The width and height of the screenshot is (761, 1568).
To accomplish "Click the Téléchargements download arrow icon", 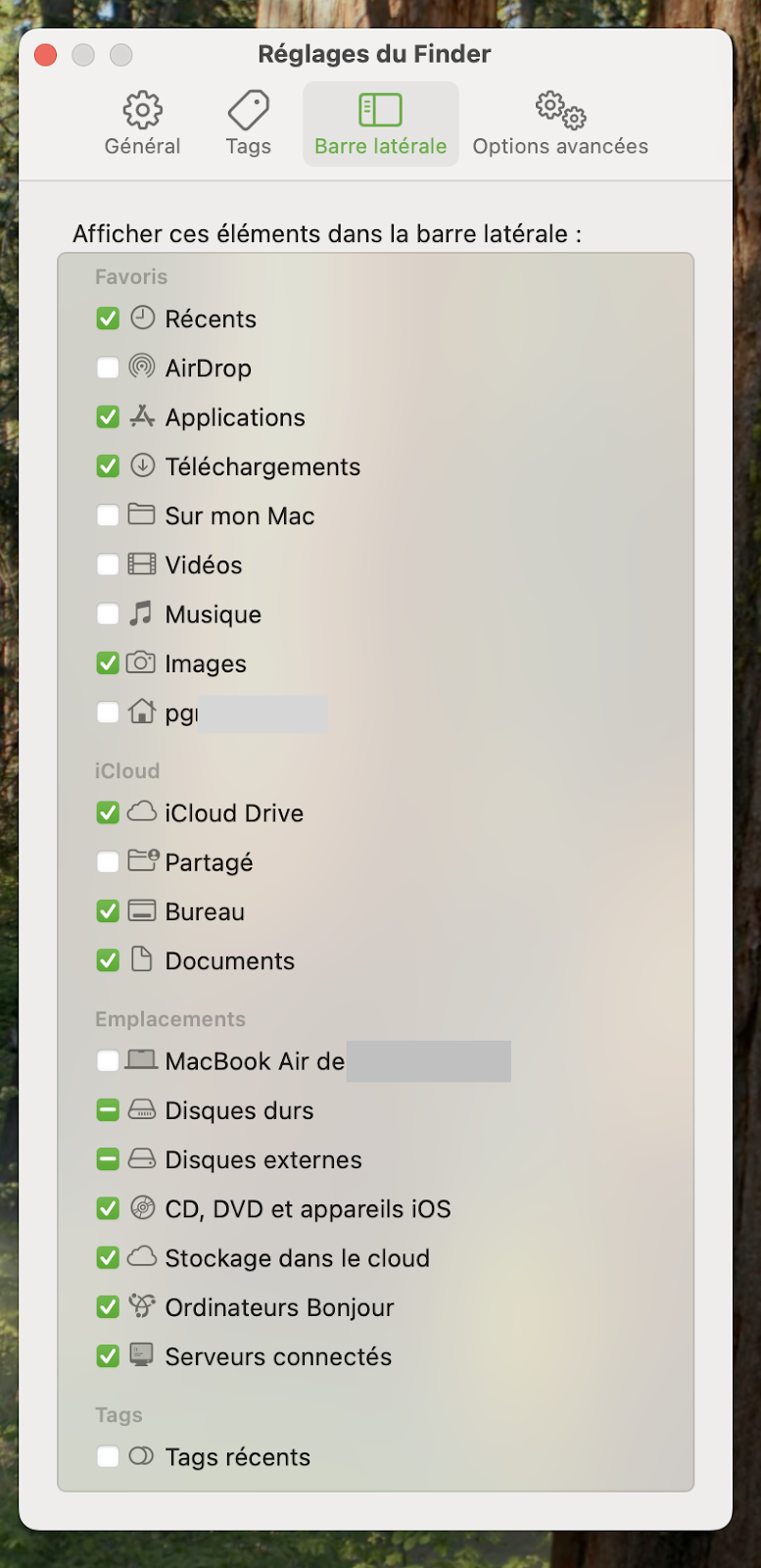I will coord(142,466).
